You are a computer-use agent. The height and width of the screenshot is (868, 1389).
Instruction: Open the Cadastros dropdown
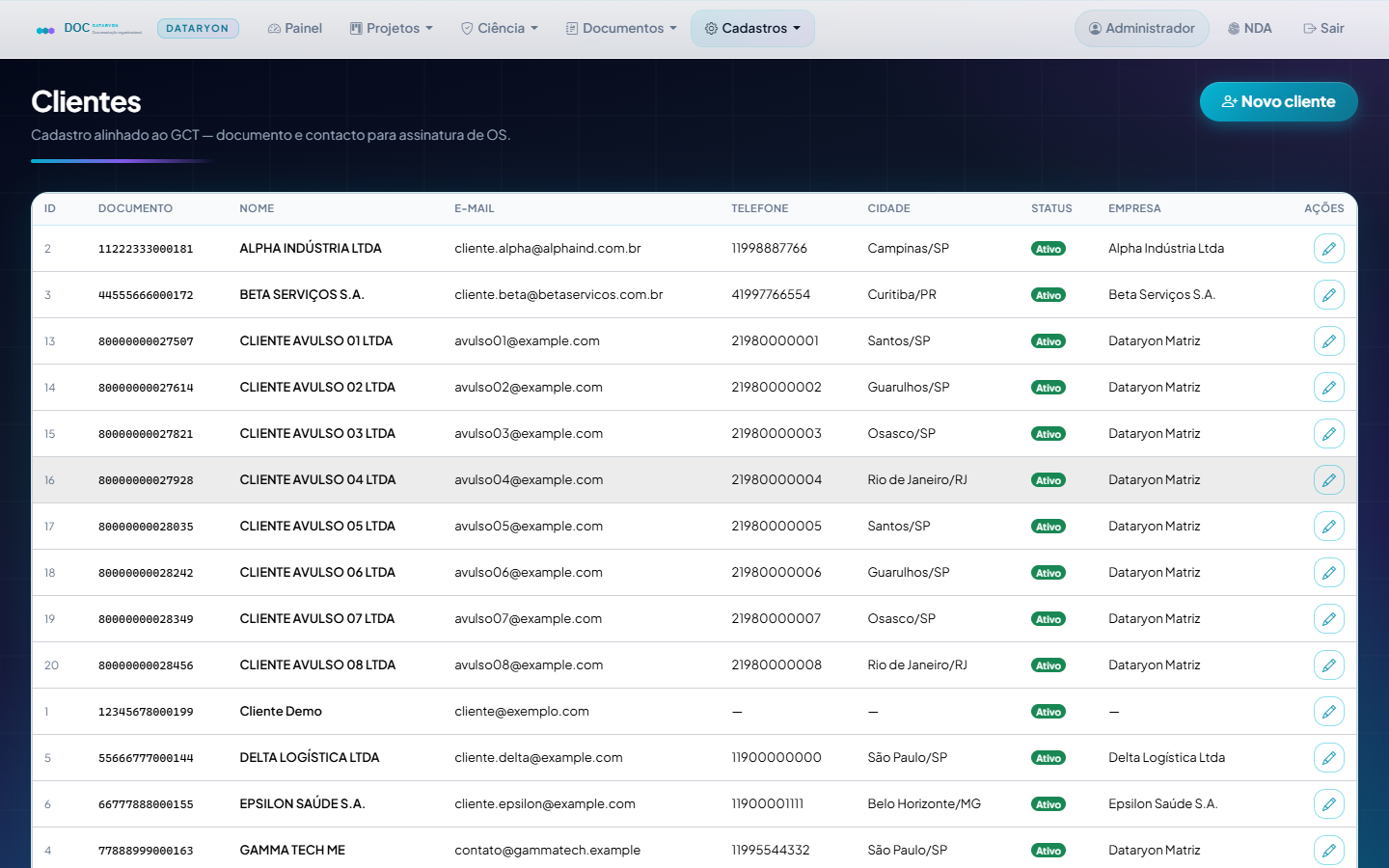click(752, 29)
